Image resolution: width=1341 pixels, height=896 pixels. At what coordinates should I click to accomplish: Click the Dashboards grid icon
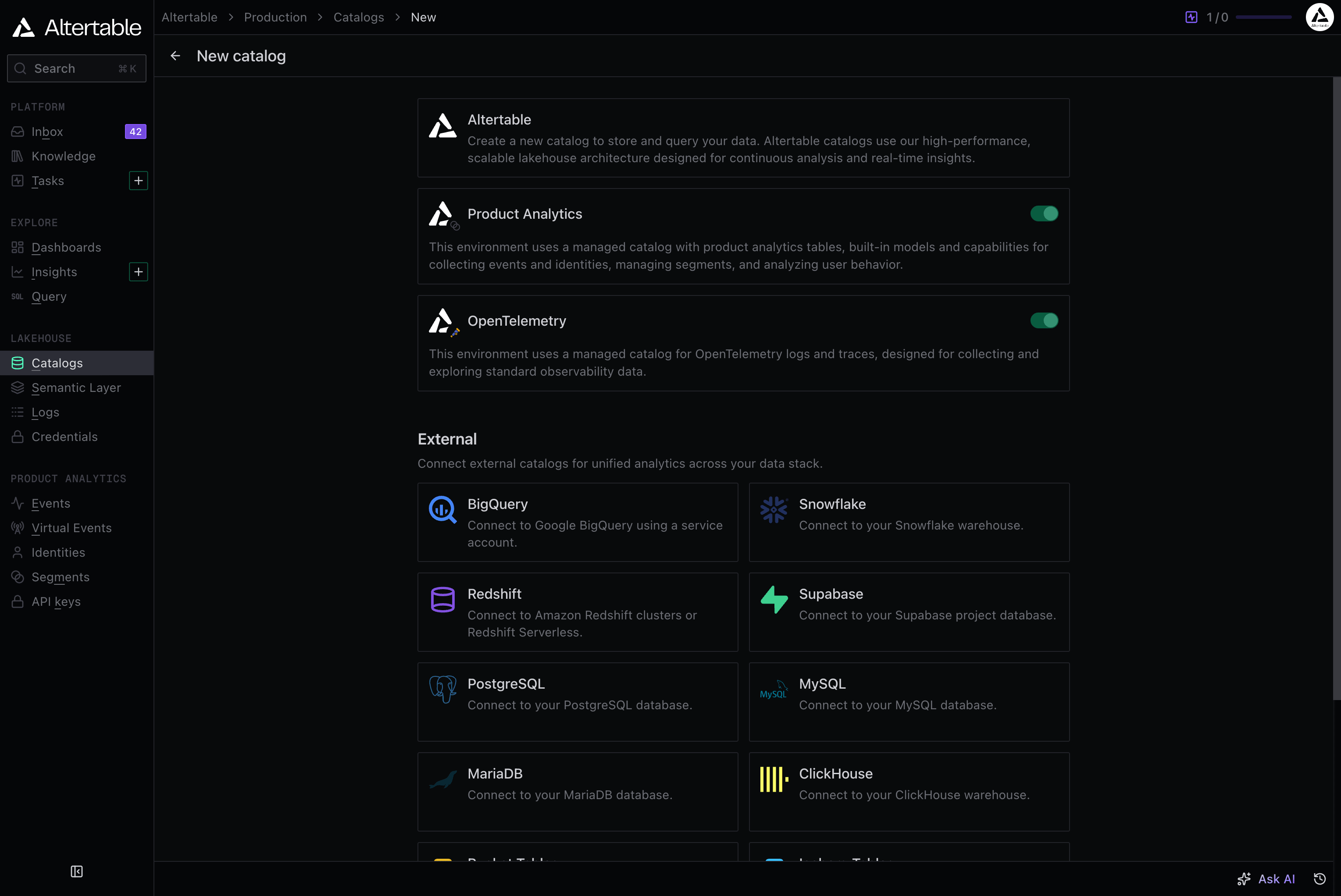[x=18, y=247]
